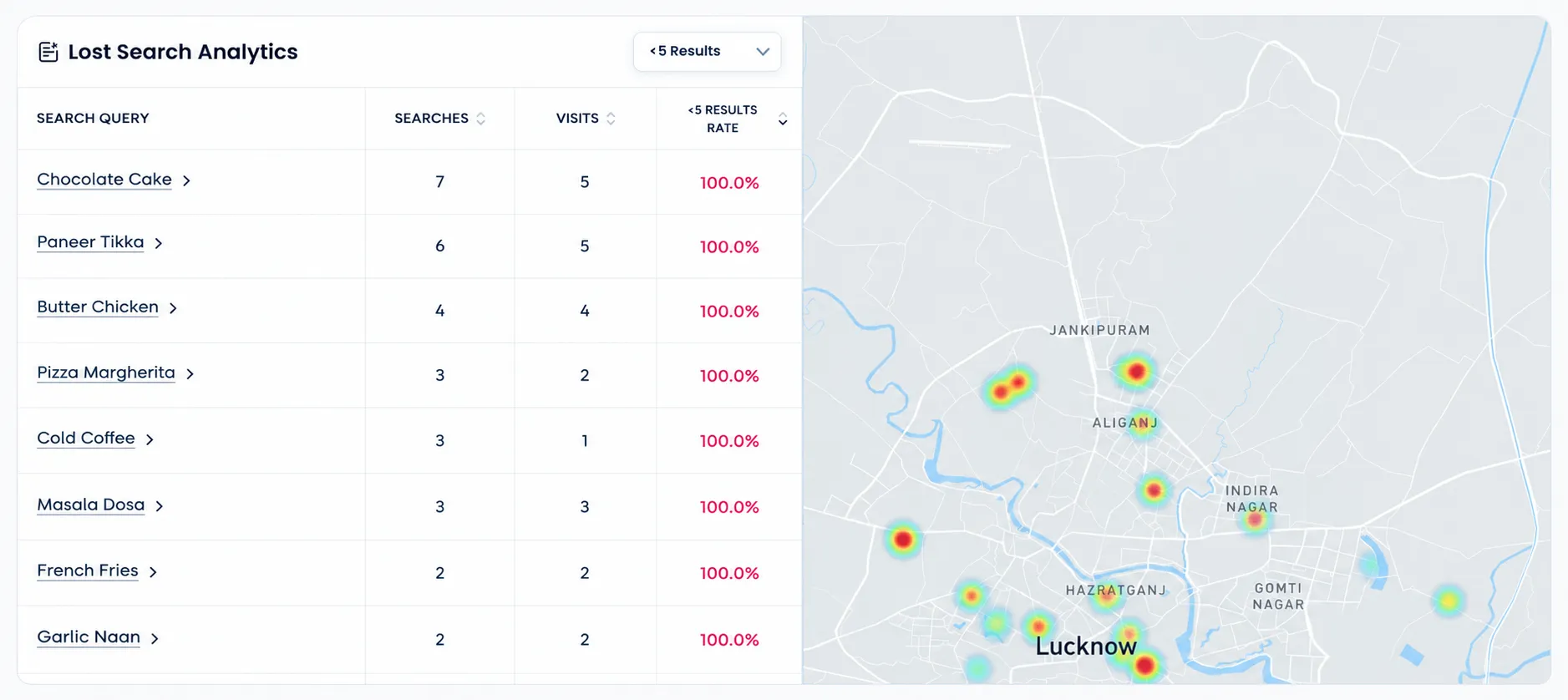The width and height of the screenshot is (1568, 700).
Task: Open the Masala Dosa search query
Action: click(x=91, y=505)
